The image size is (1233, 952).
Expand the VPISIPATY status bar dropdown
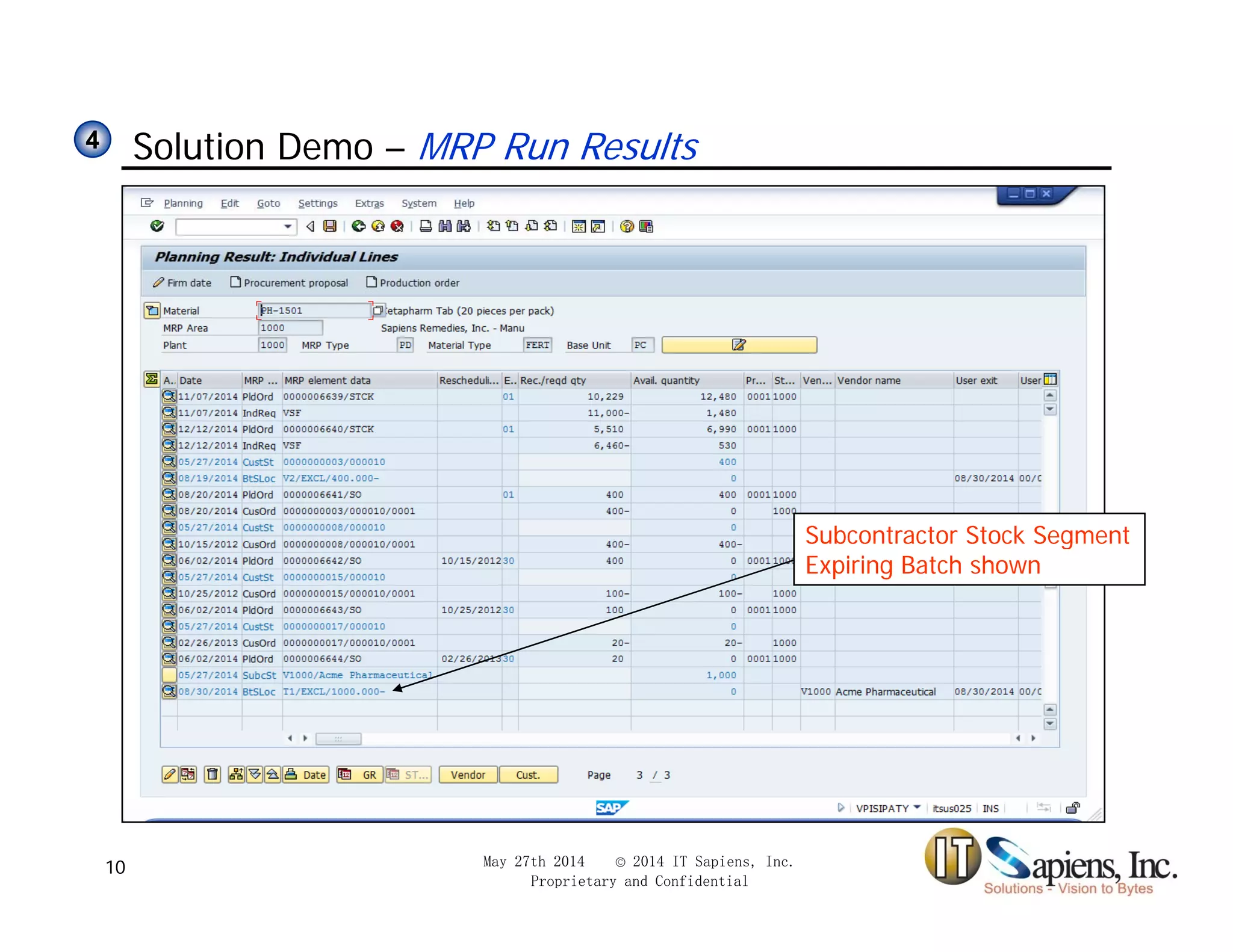(917, 808)
